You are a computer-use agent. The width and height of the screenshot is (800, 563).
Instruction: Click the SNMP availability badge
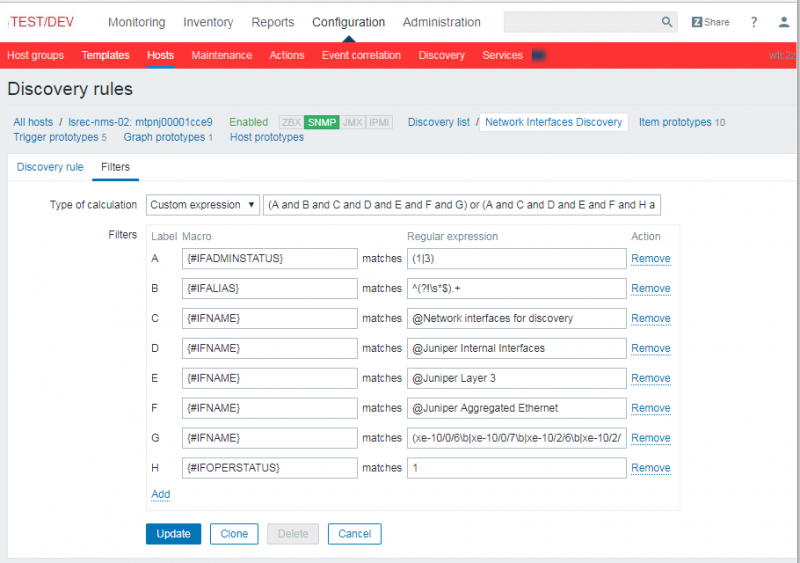tap(321, 122)
